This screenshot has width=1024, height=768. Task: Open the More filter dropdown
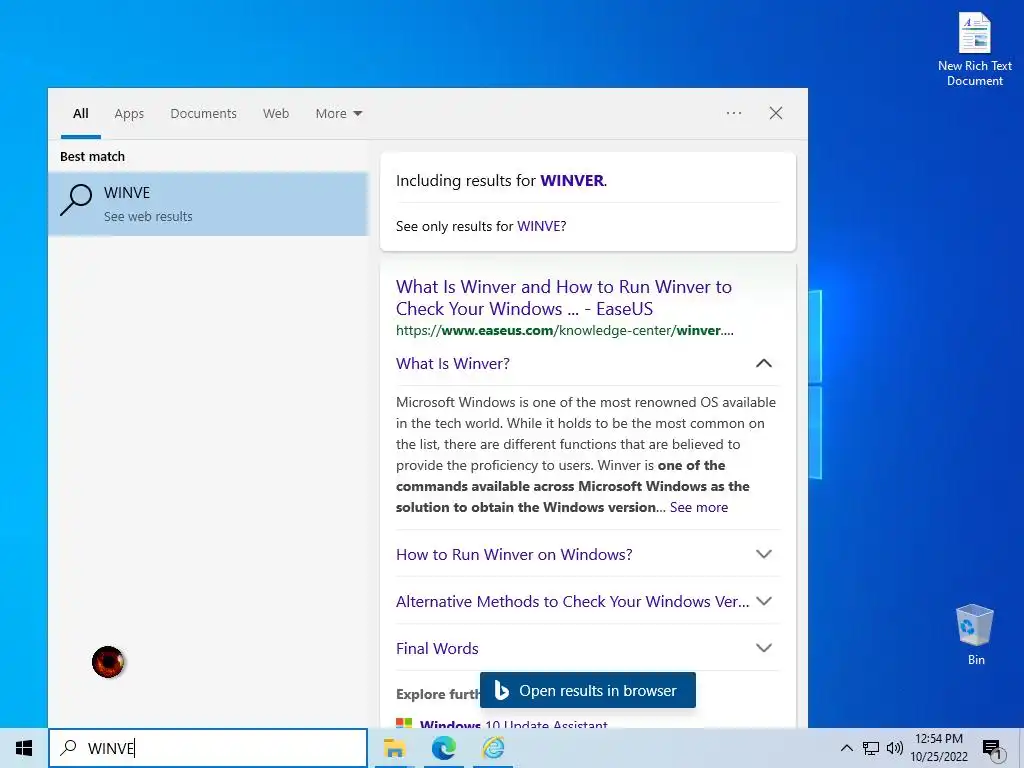coord(338,114)
